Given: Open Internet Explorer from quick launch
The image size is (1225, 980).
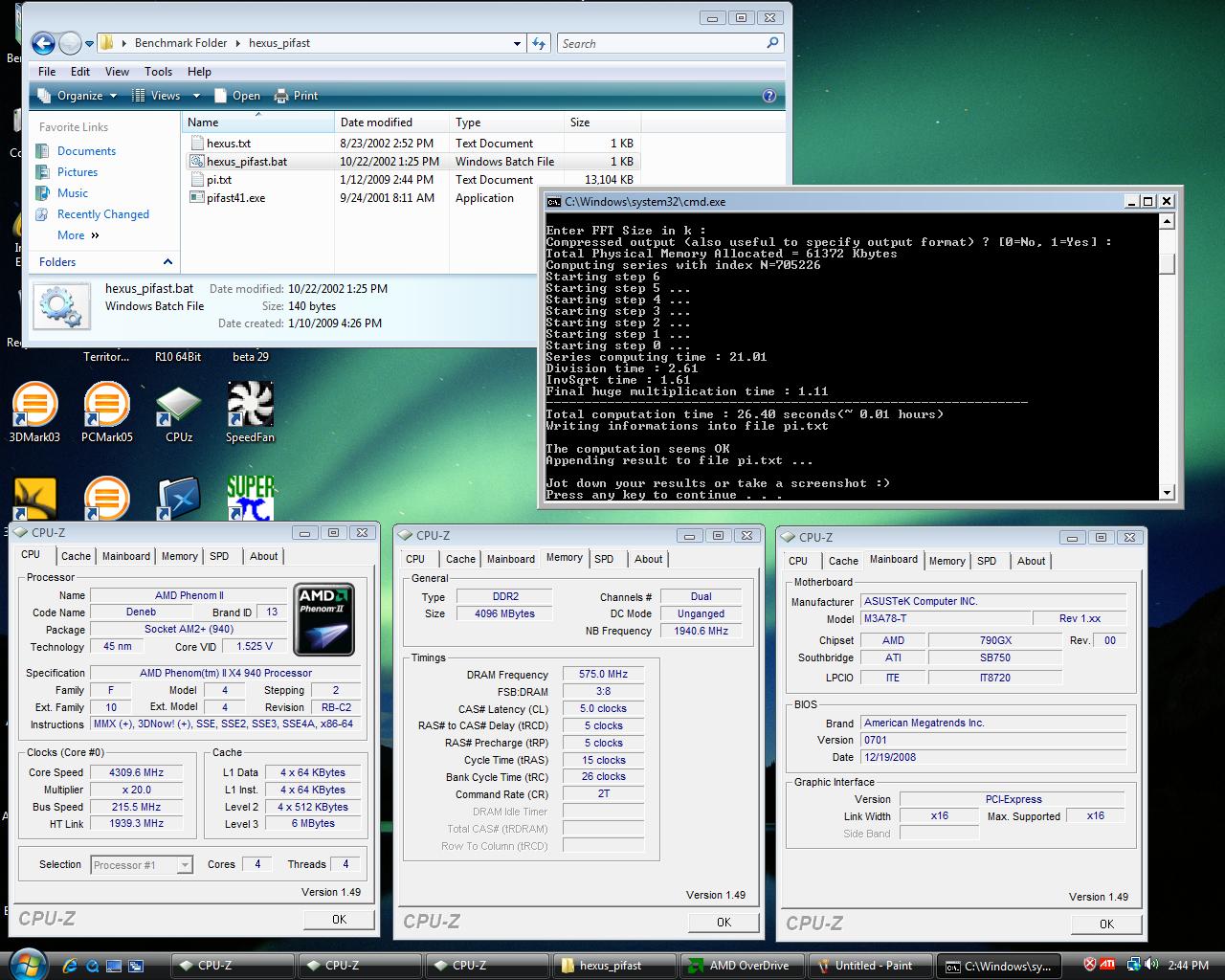Looking at the screenshot, I should (x=72, y=965).
